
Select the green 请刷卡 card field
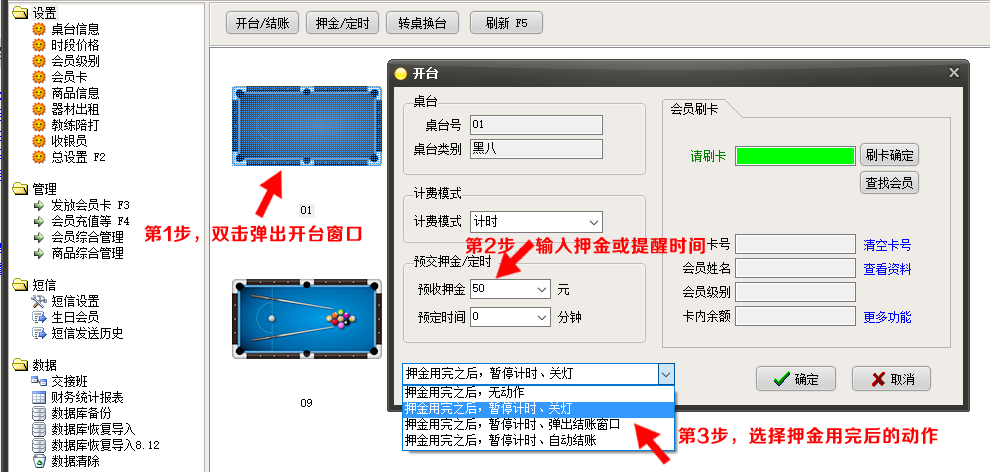click(795, 156)
